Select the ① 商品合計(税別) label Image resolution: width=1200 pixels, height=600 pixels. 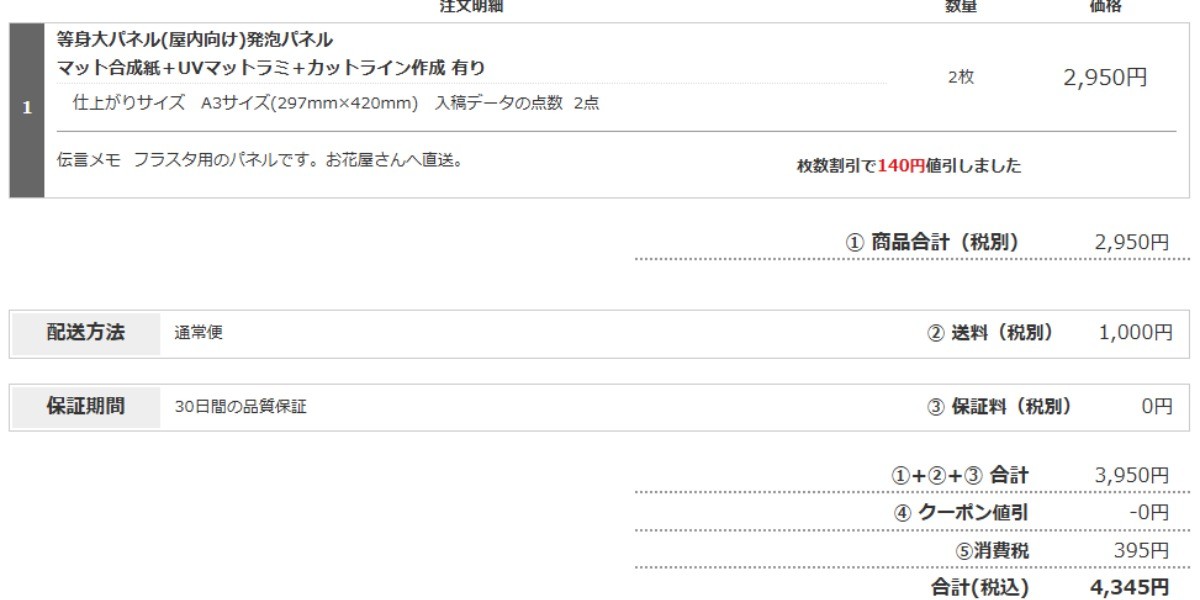[932, 242]
